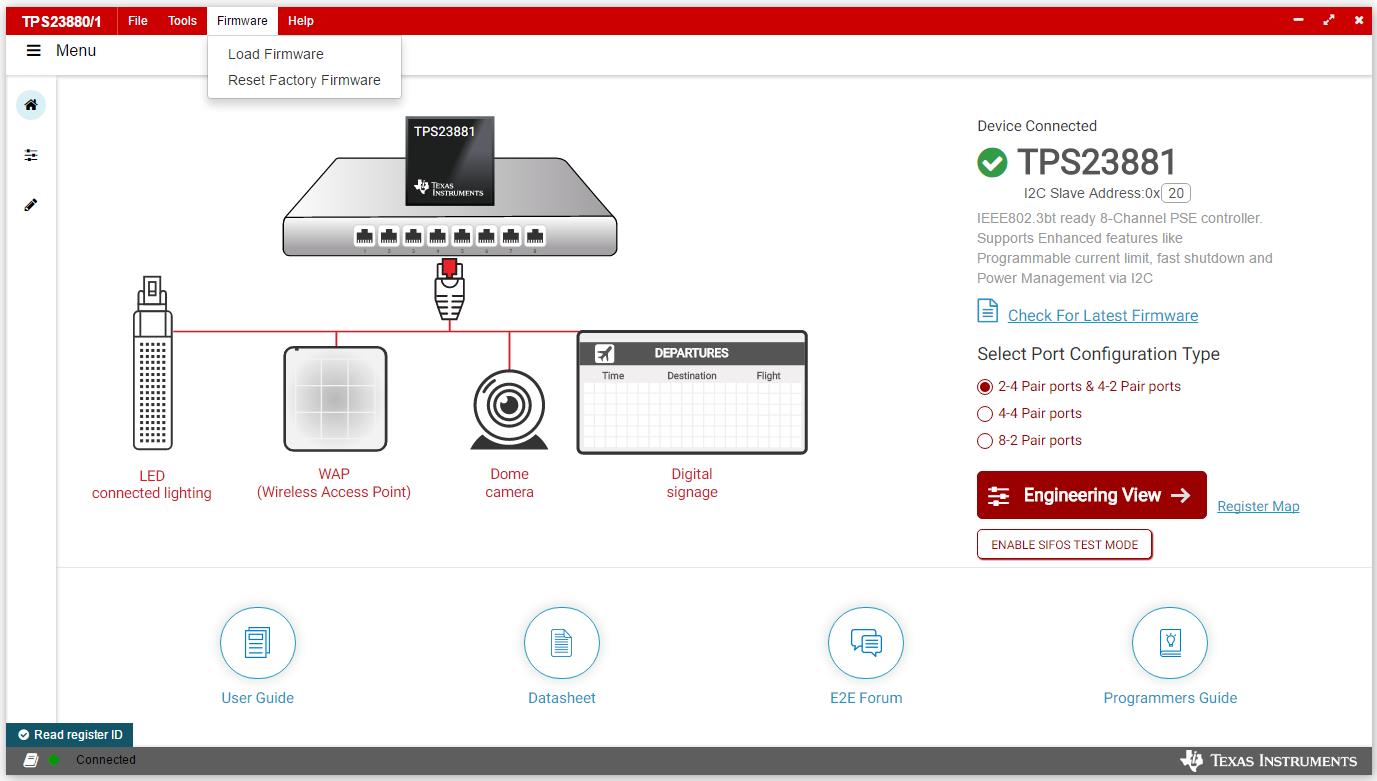Open the log book icon in the status bar
The image size is (1377, 781).
pos(30,760)
